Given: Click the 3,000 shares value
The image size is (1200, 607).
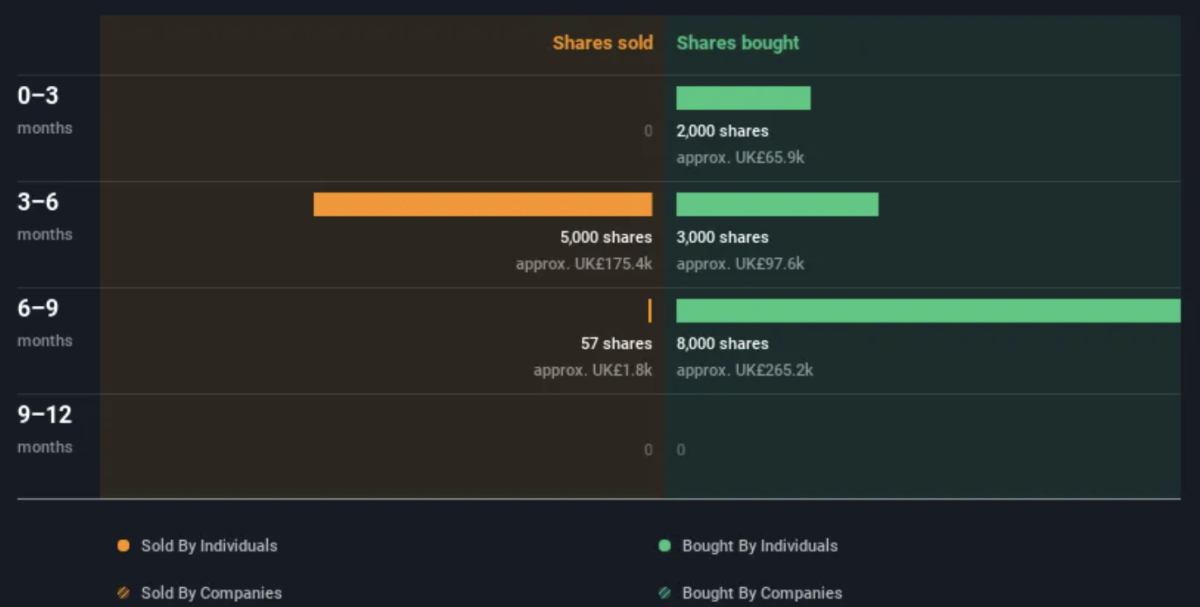Looking at the screenshot, I should (x=723, y=238).
